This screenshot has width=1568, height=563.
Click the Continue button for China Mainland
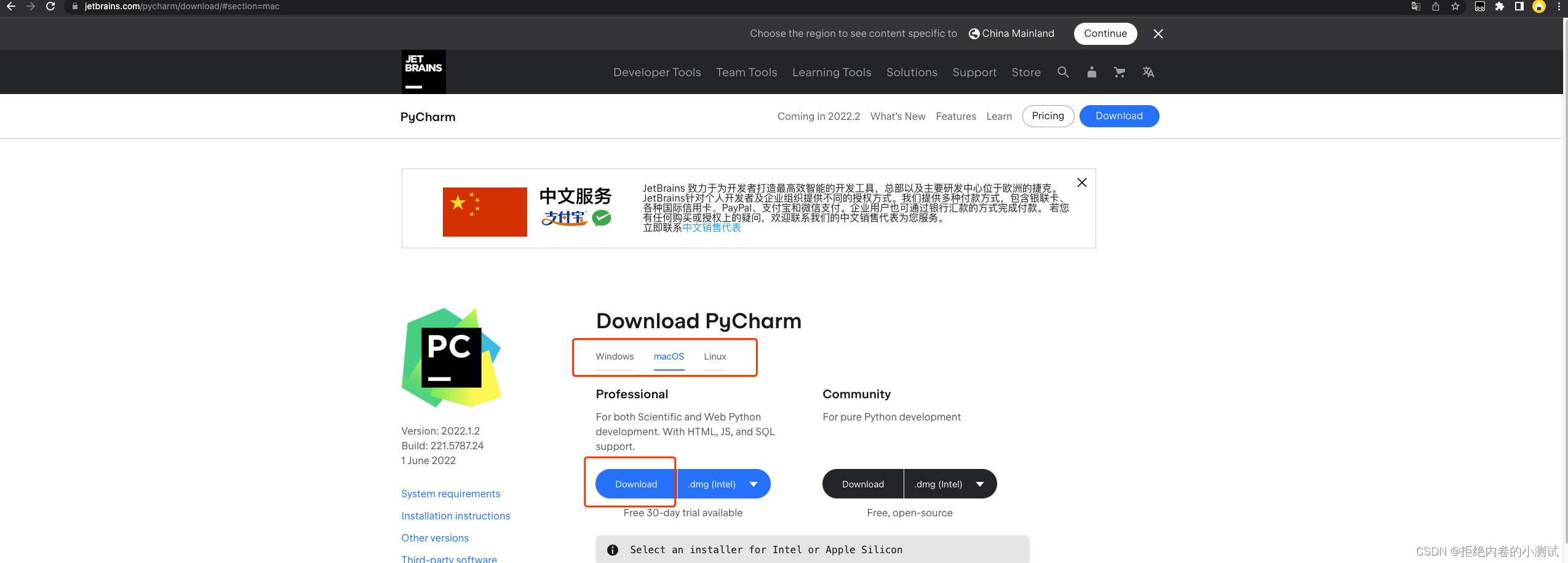tap(1105, 34)
